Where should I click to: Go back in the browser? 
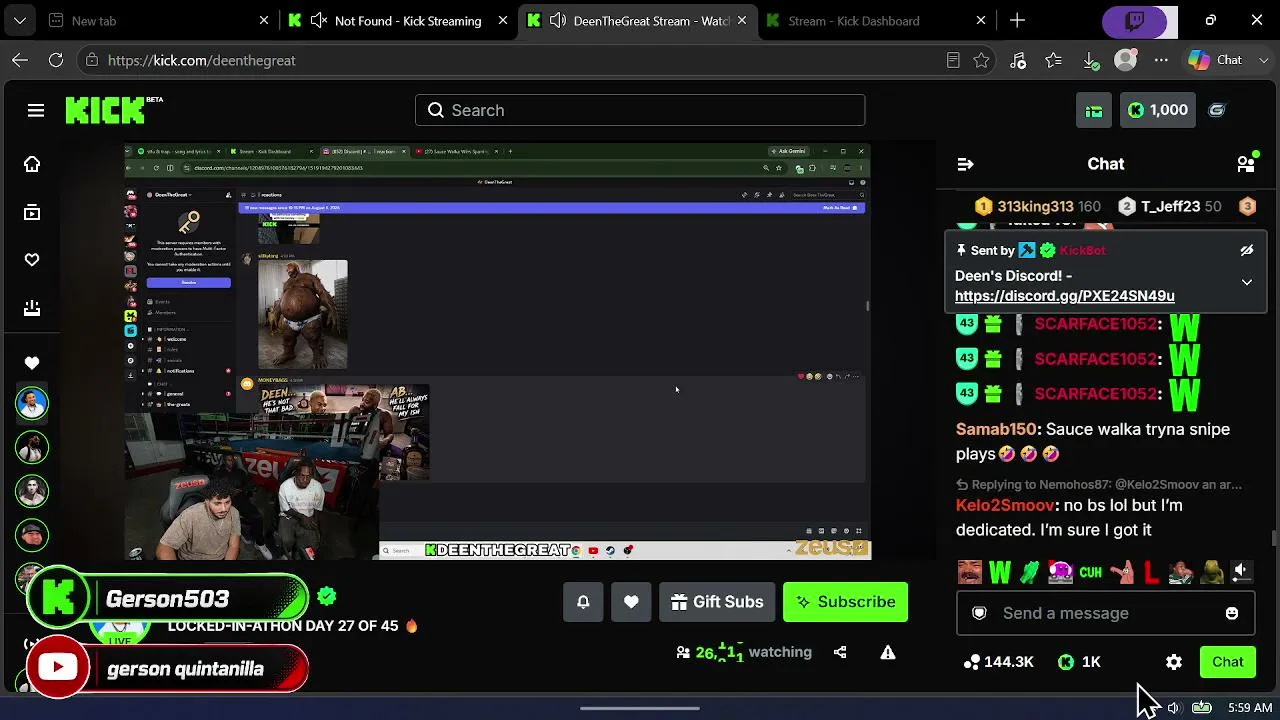(x=20, y=60)
